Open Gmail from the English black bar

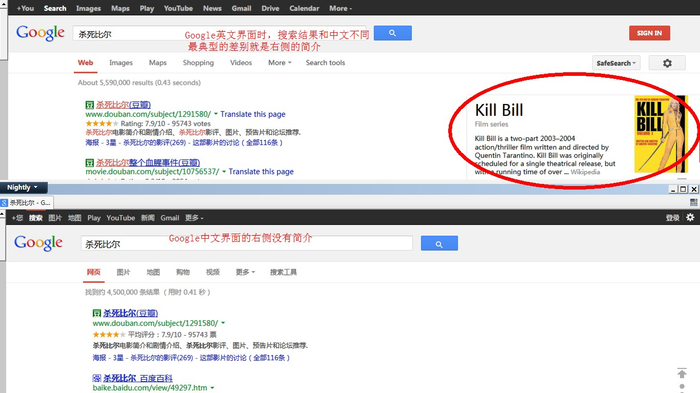[x=241, y=8]
